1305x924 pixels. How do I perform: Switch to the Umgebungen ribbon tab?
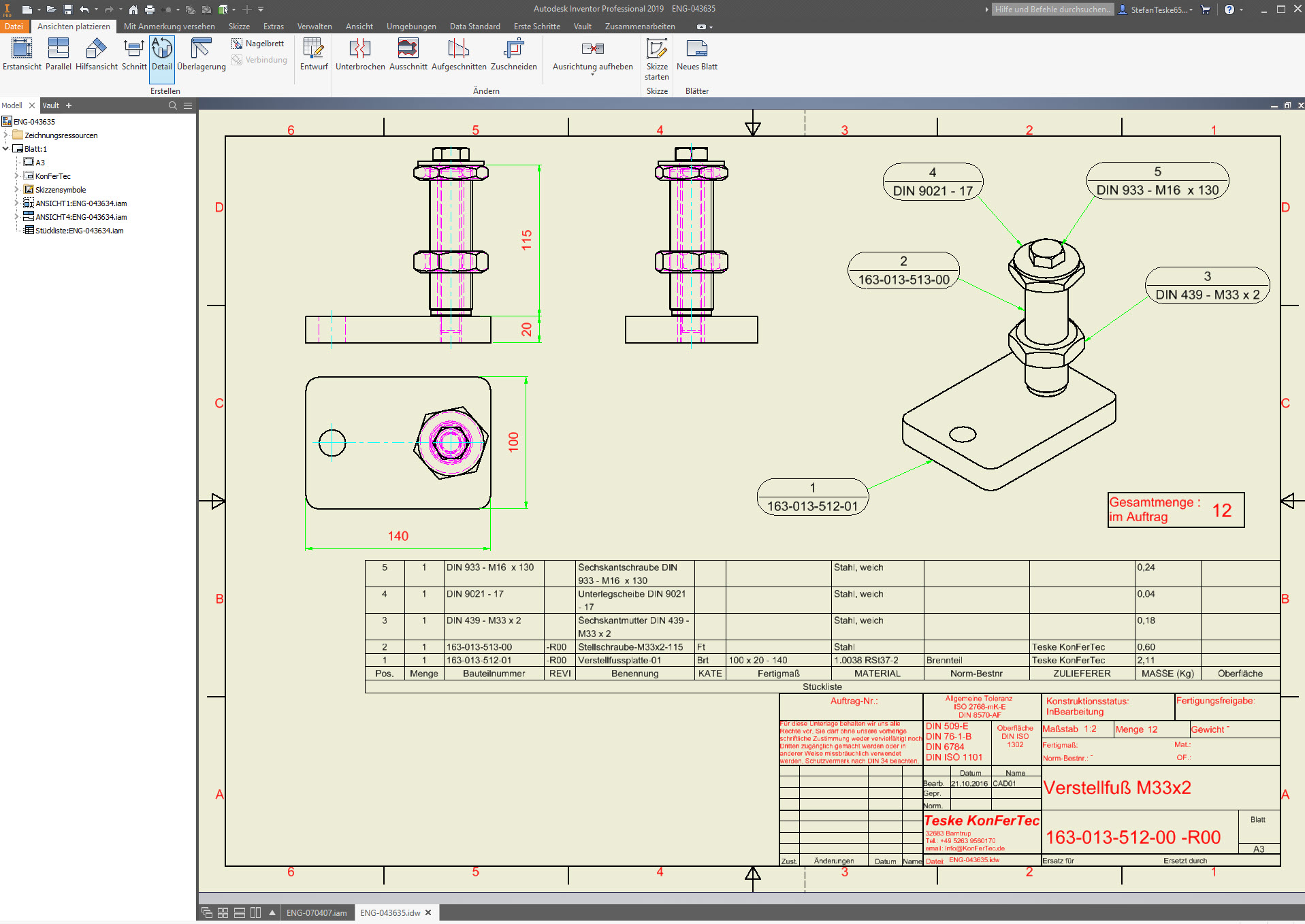click(x=411, y=27)
